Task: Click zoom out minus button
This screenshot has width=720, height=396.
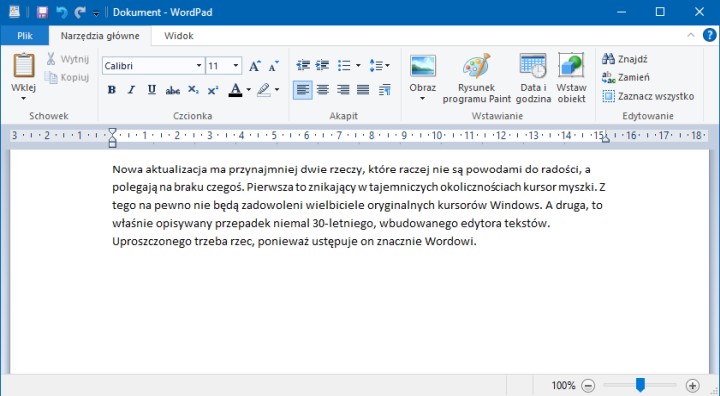Action: click(588, 385)
